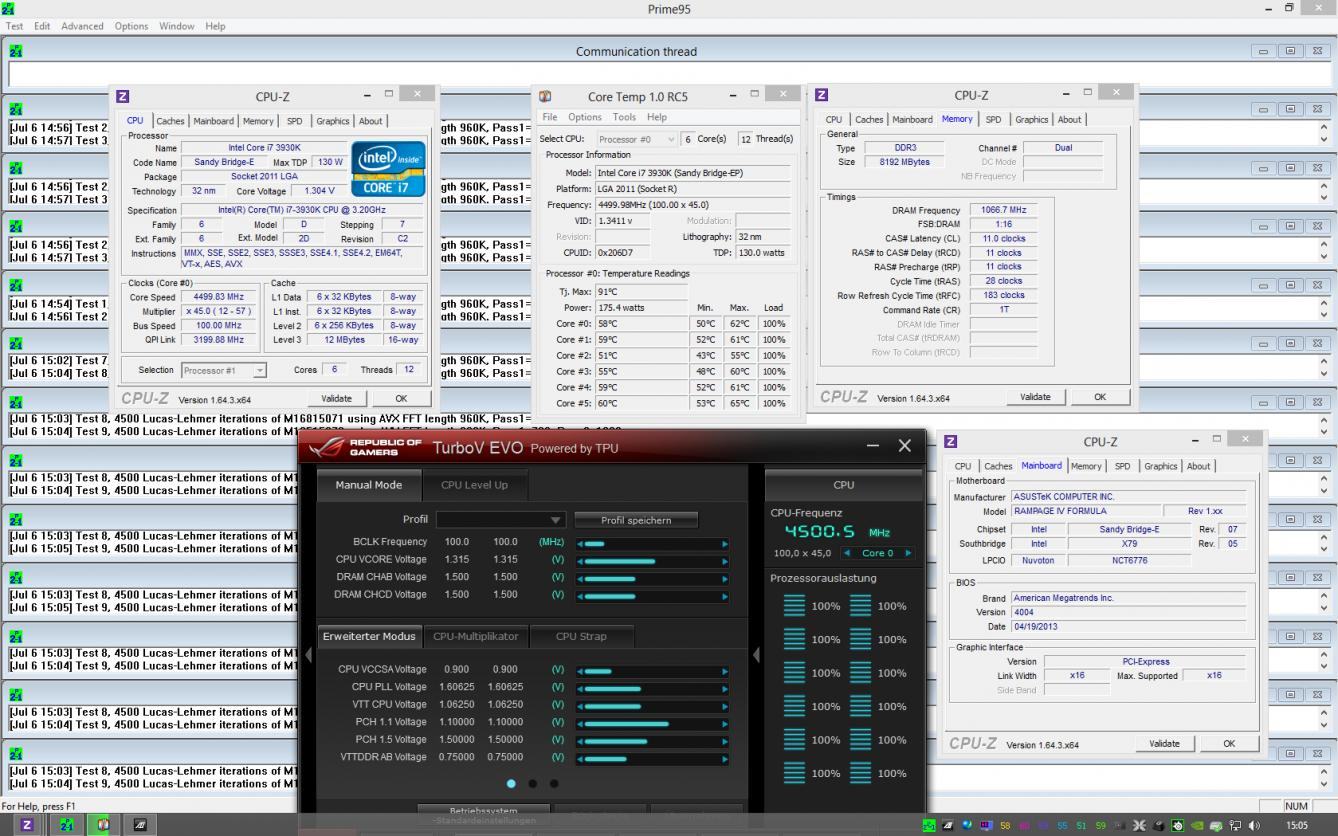Open the Tools menu in Core Temp
This screenshot has height=836, width=1338.
pyautogui.click(x=624, y=117)
